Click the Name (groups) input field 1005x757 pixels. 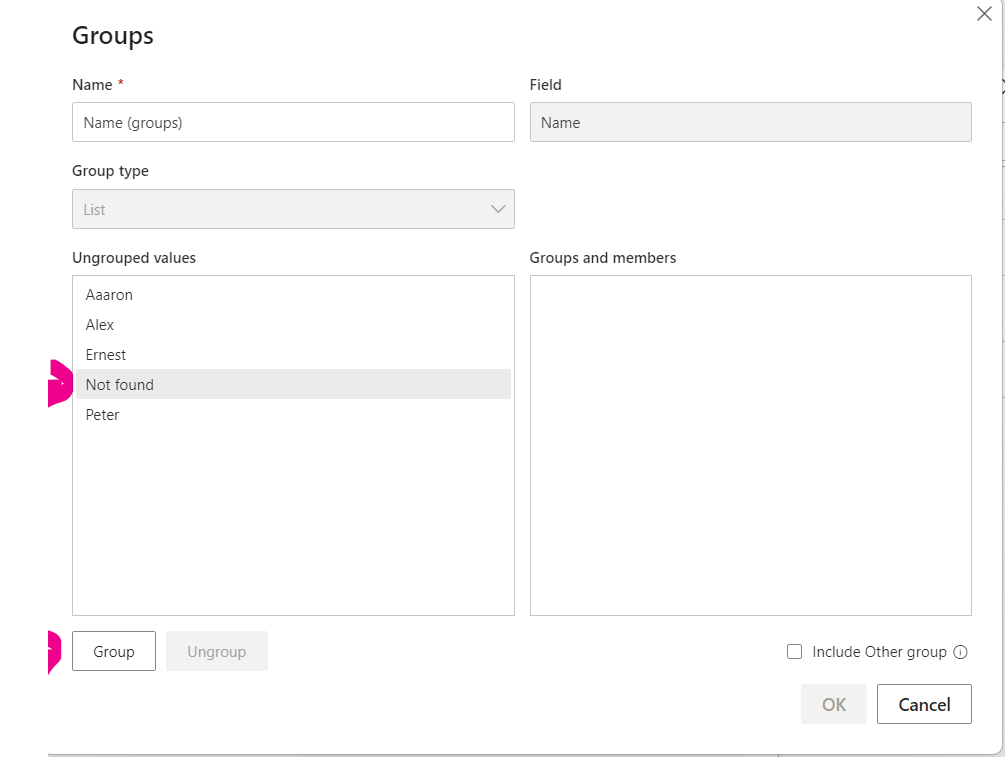(x=293, y=122)
